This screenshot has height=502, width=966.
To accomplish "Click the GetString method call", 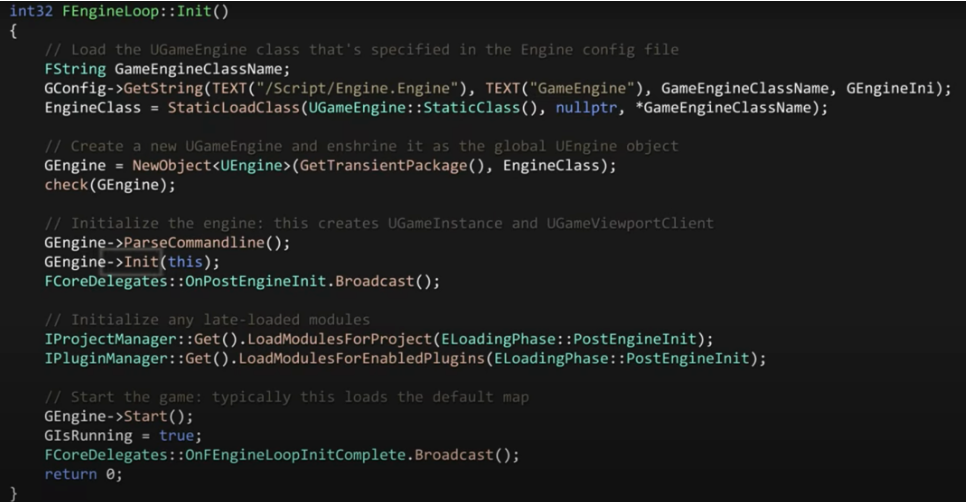I will [149, 88].
